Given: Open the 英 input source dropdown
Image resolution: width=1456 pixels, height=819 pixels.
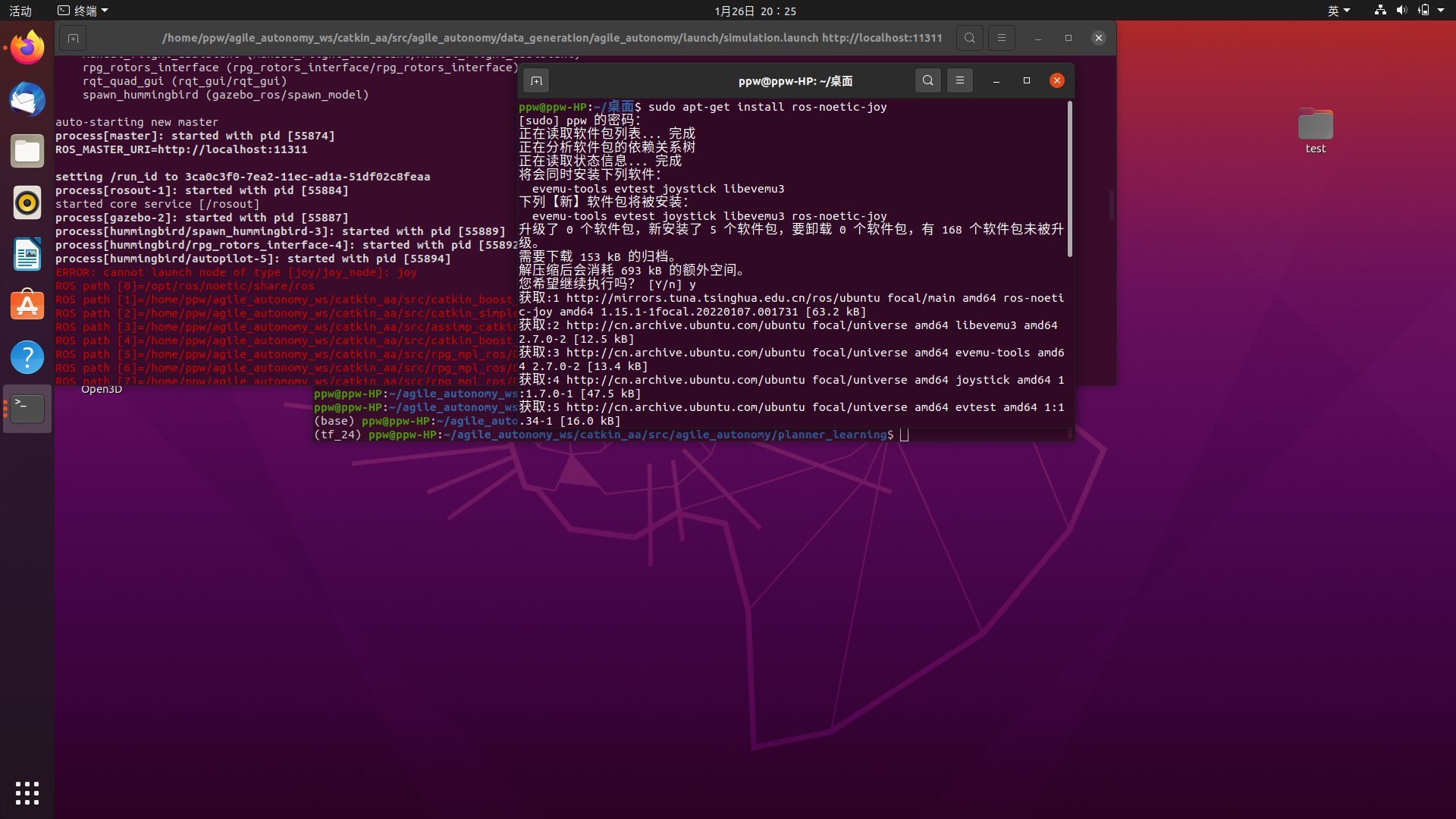Looking at the screenshot, I should pyautogui.click(x=1338, y=10).
